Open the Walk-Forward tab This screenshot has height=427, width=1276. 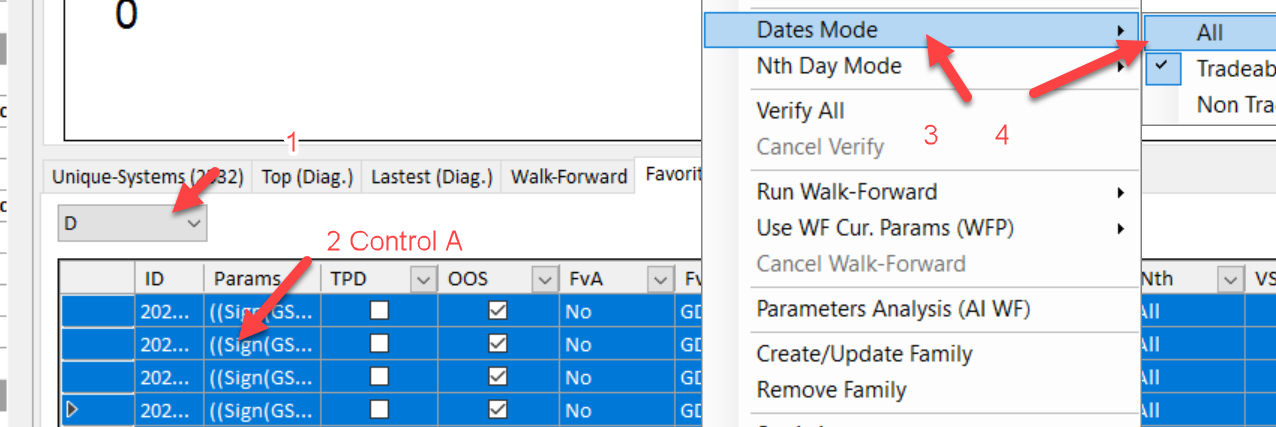click(x=569, y=177)
